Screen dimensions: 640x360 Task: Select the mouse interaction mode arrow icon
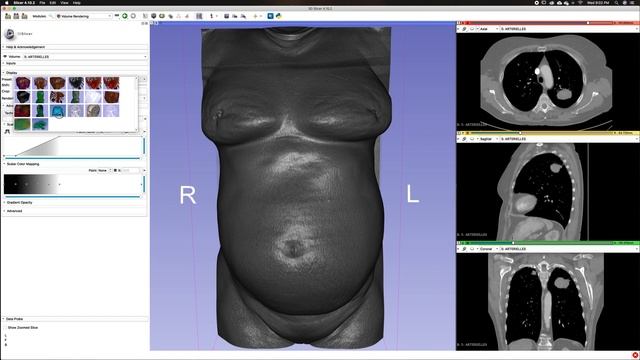tap(211, 16)
